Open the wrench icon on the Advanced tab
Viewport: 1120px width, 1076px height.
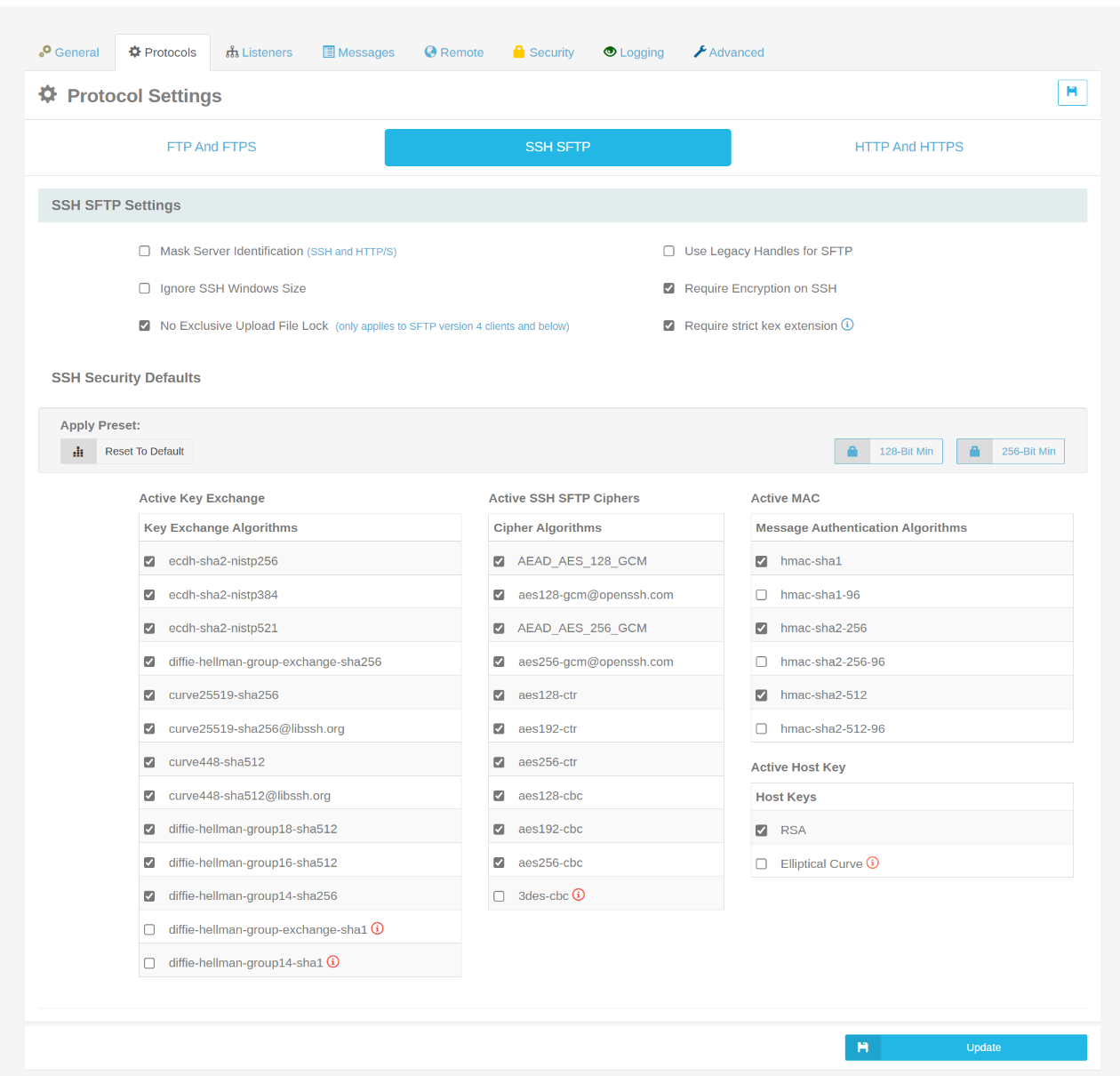(x=700, y=52)
